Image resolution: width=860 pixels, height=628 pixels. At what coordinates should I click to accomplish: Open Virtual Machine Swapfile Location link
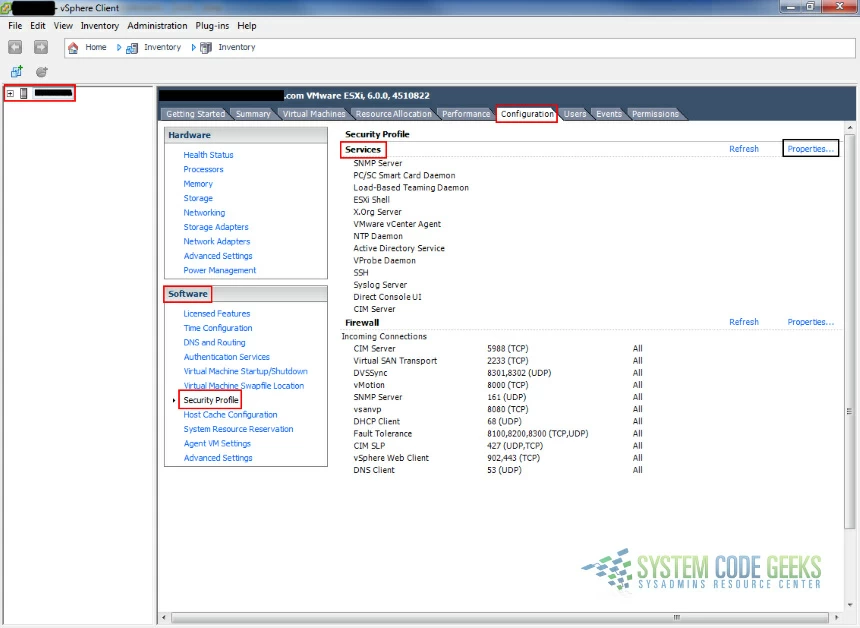(x=244, y=386)
